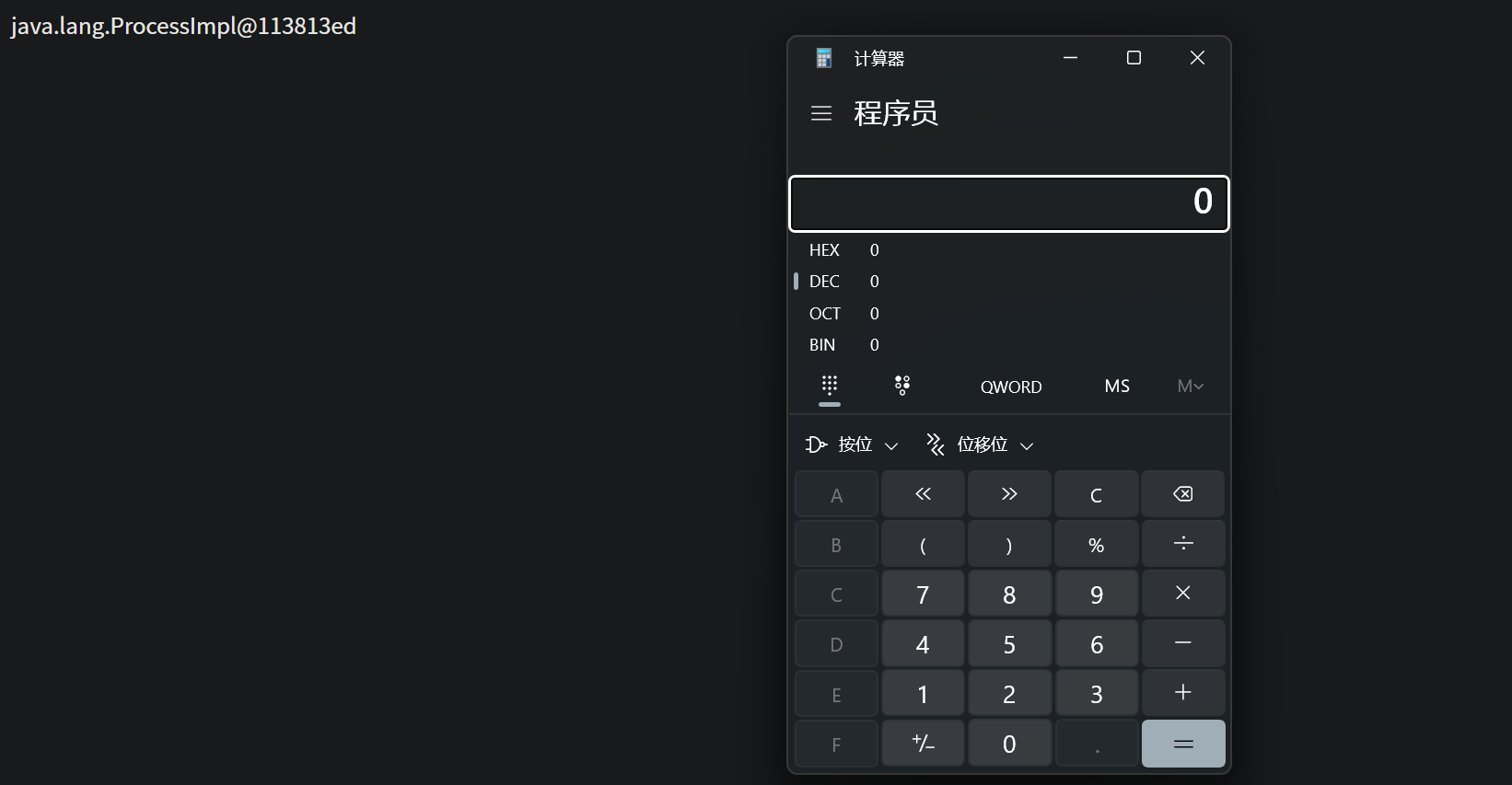Screen dimensions: 1512x785
Task: Open the hamburger navigation menu
Action: tap(821, 113)
